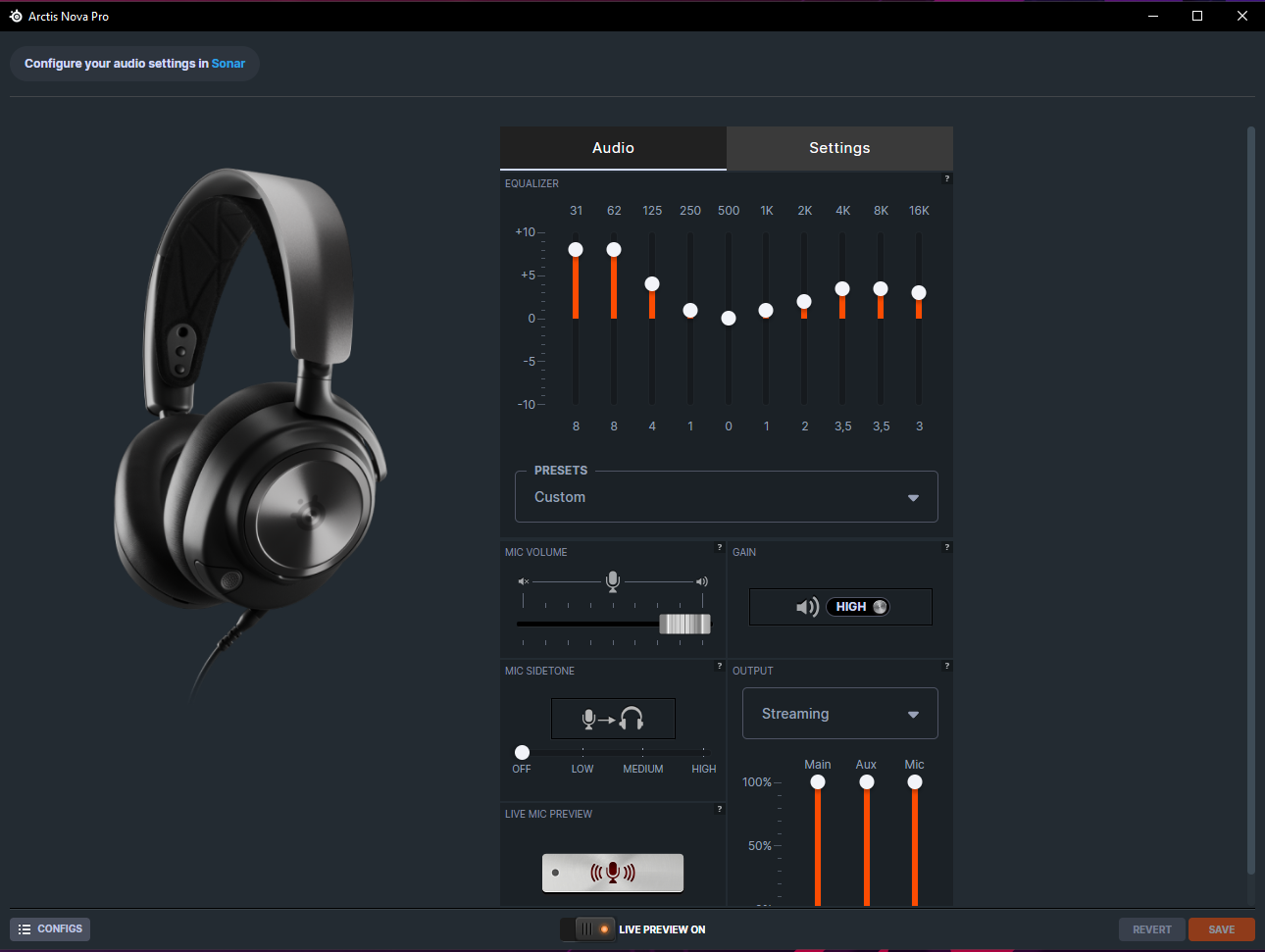Maximize the Arctis Nova Pro window
The height and width of the screenshot is (952, 1265).
(x=1197, y=16)
